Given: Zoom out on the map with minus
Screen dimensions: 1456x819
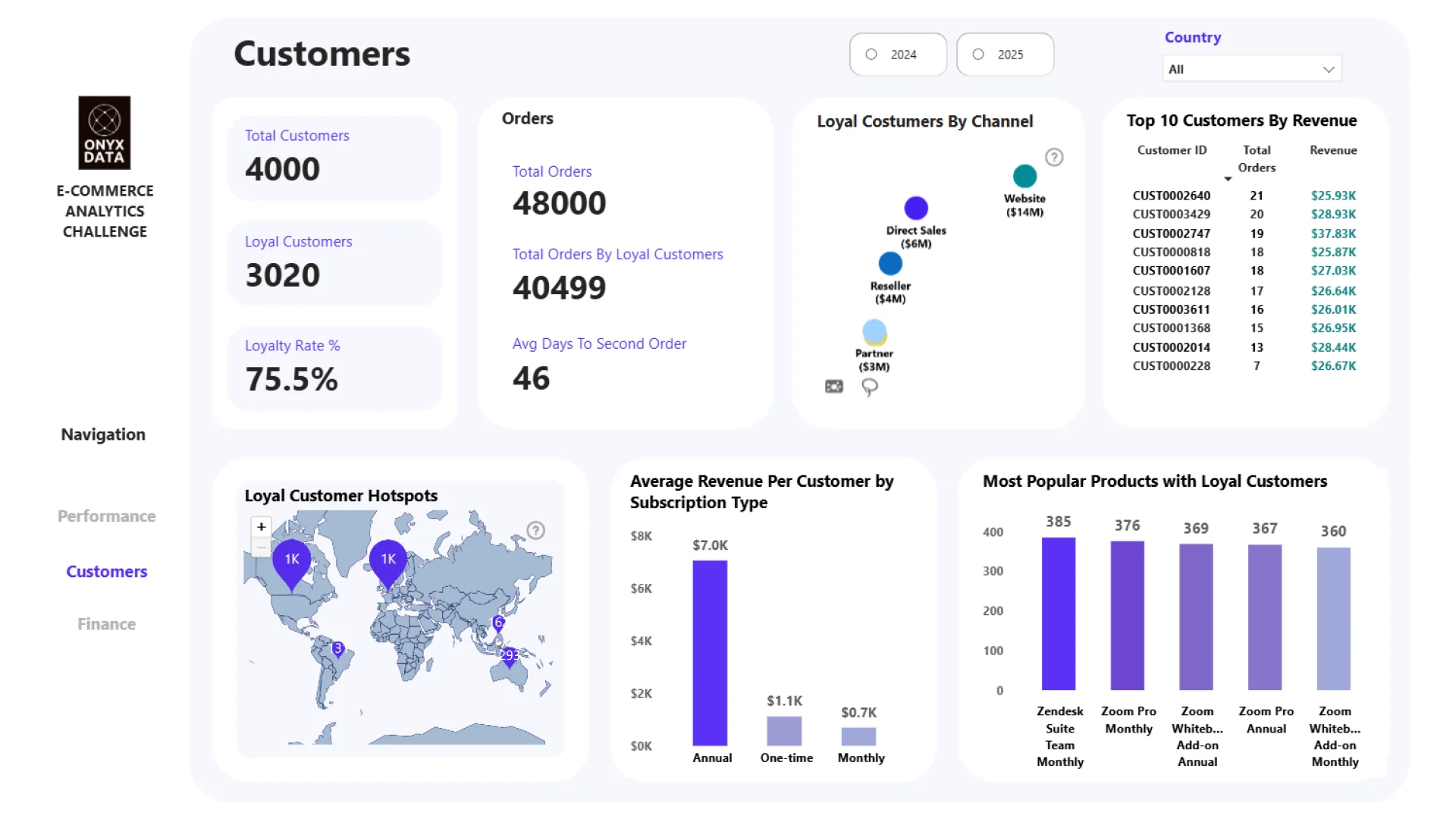Looking at the screenshot, I should pos(261,547).
